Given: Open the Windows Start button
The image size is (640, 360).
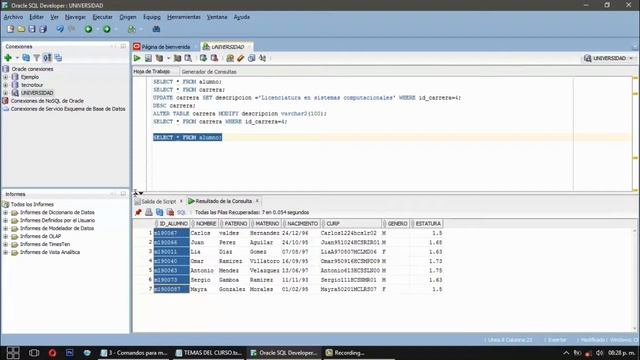Looking at the screenshot, I should click(x=13, y=353).
